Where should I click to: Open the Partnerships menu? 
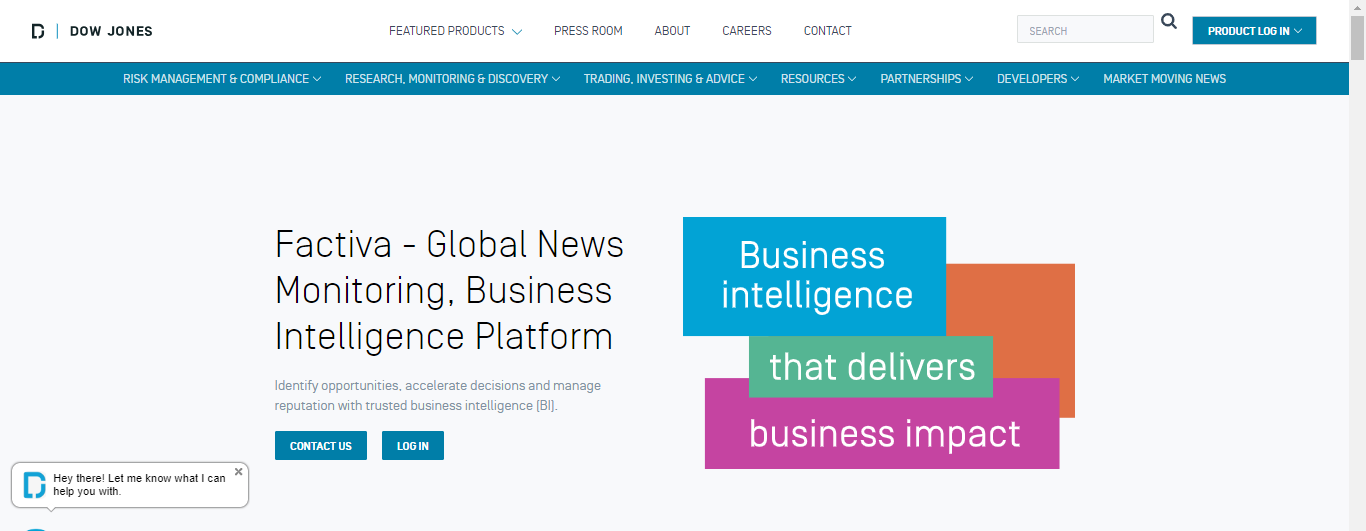(926, 79)
